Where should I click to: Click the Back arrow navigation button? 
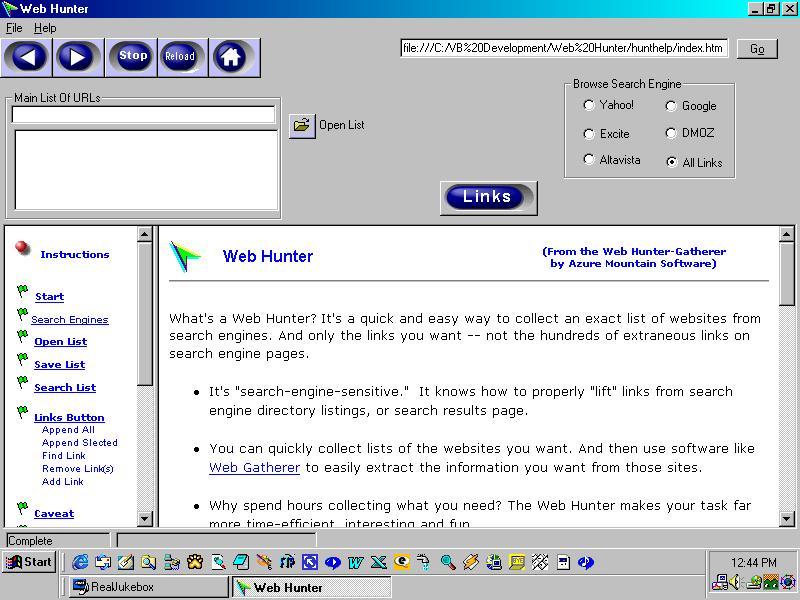[27, 57]
